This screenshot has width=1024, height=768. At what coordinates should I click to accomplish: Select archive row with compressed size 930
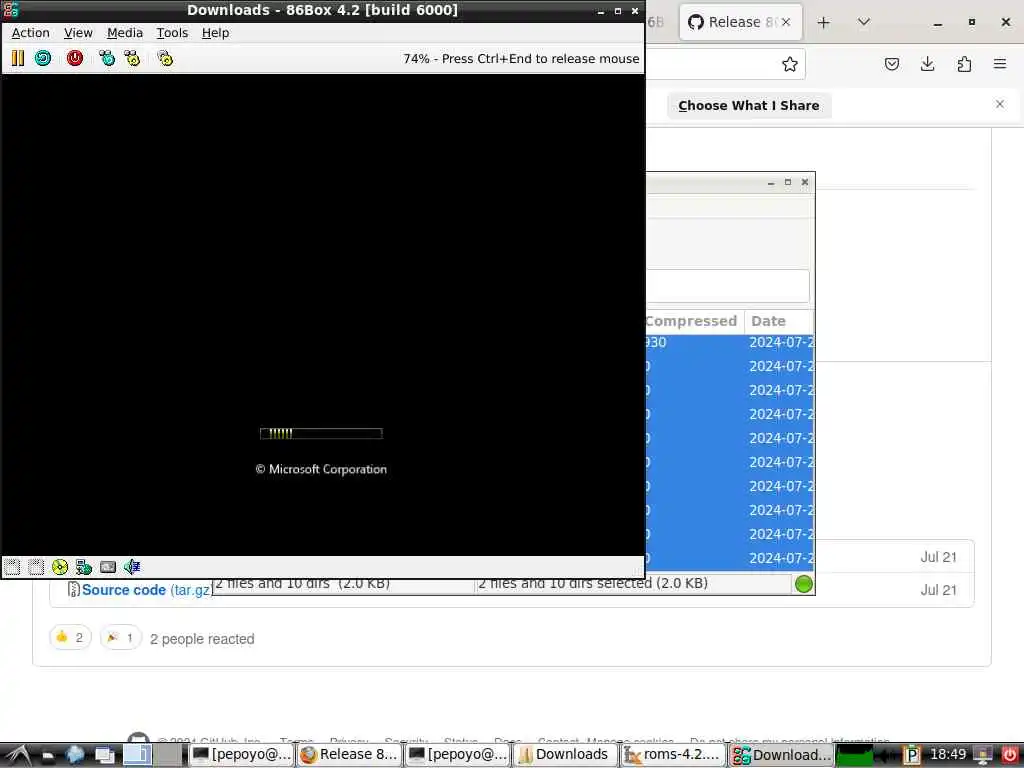[x=729, y=342]
